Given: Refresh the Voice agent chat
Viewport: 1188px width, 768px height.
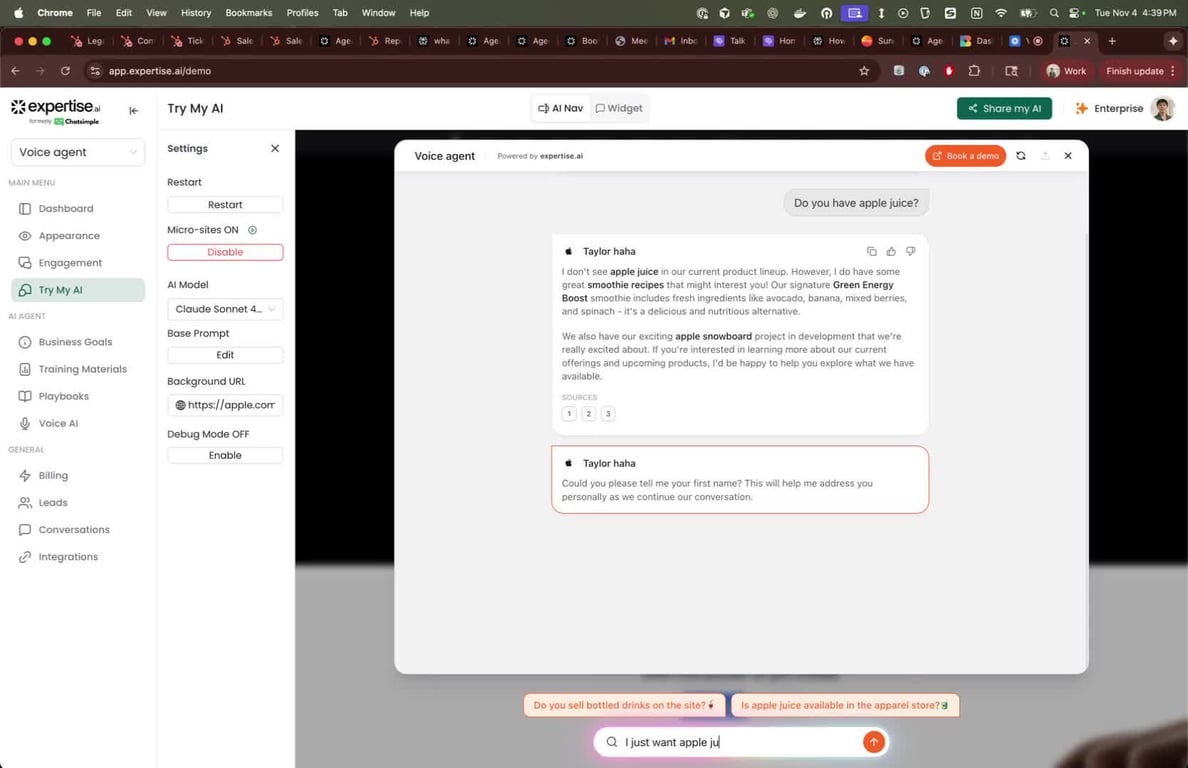Looking at the screenshot, I should [1021, 156].
